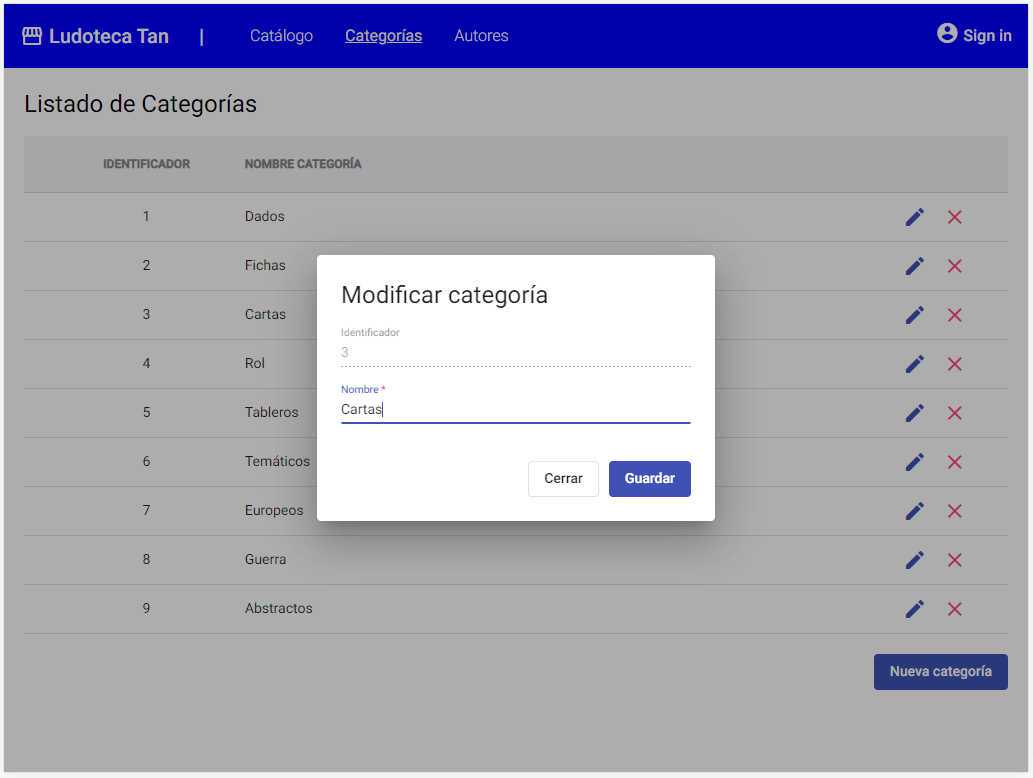Click Cerrar to dismiss the modal
Viewport: 1033px width, 778px height.
coord(563,478)
